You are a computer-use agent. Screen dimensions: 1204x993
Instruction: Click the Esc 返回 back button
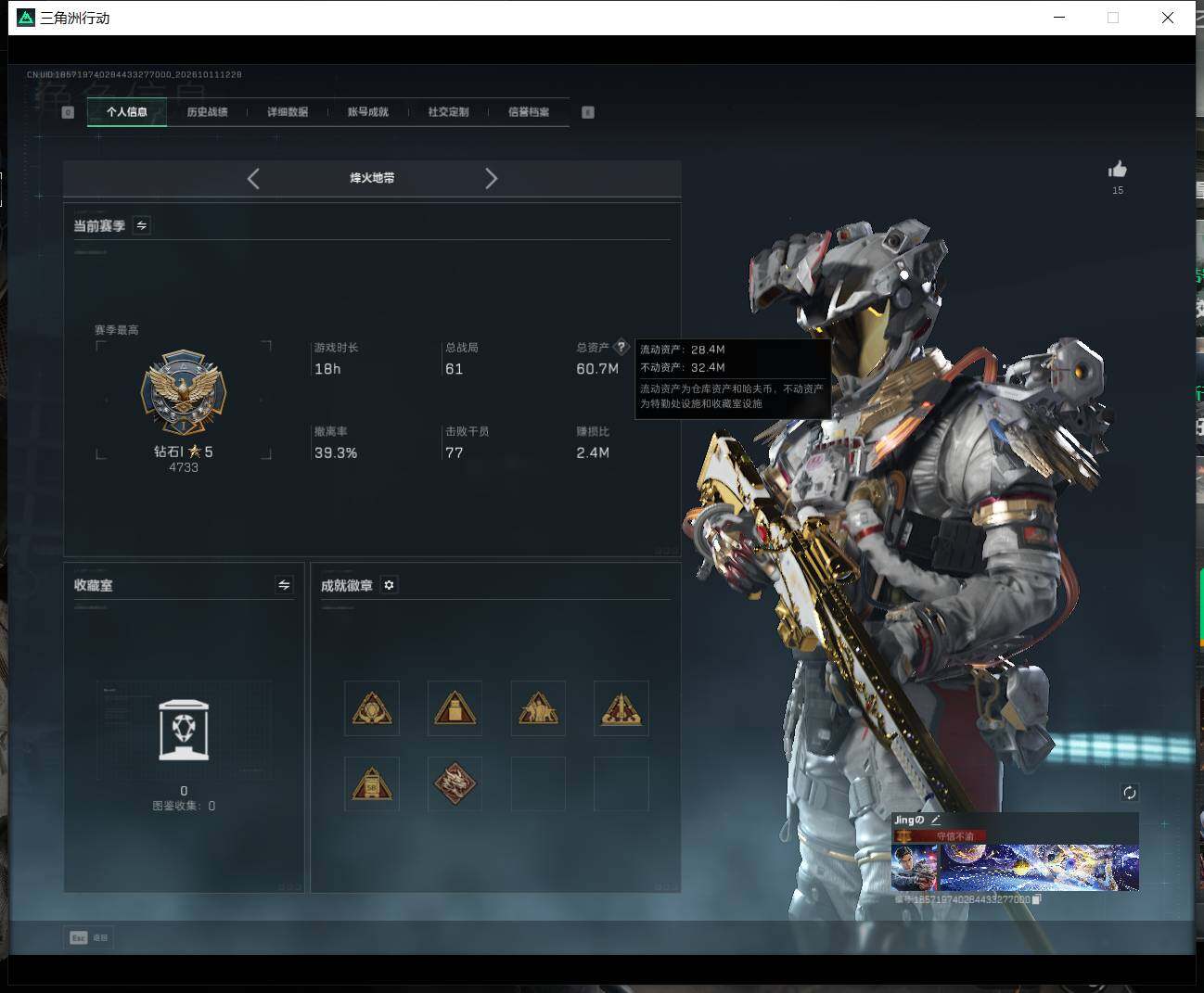click(89, 937)
